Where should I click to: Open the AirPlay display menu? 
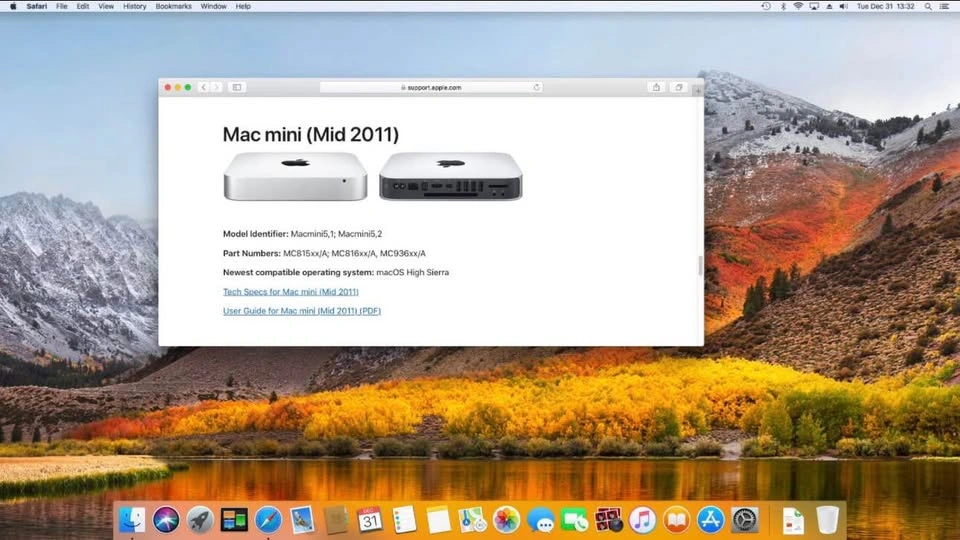click(814, 6)
